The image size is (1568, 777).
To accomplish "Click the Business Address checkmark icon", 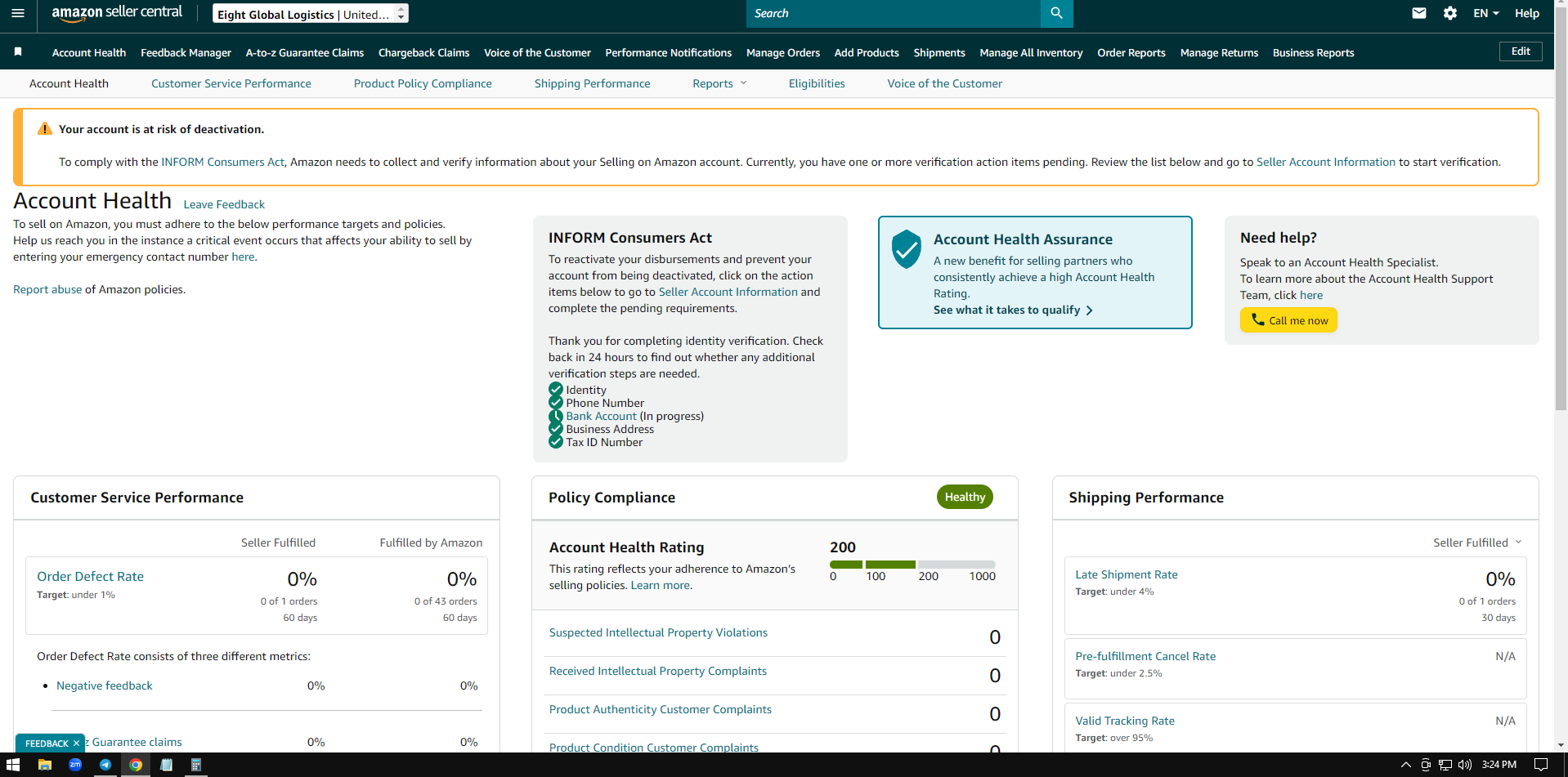I will (556, 429).
